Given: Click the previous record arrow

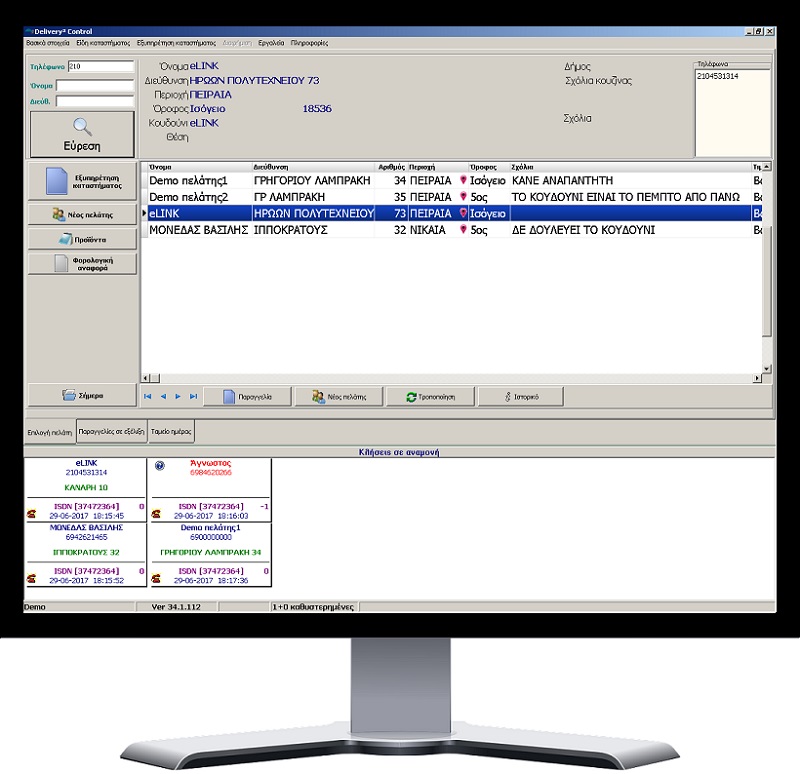Looking at the screenshot, I should pyautogui.click(x=163, y=397).
